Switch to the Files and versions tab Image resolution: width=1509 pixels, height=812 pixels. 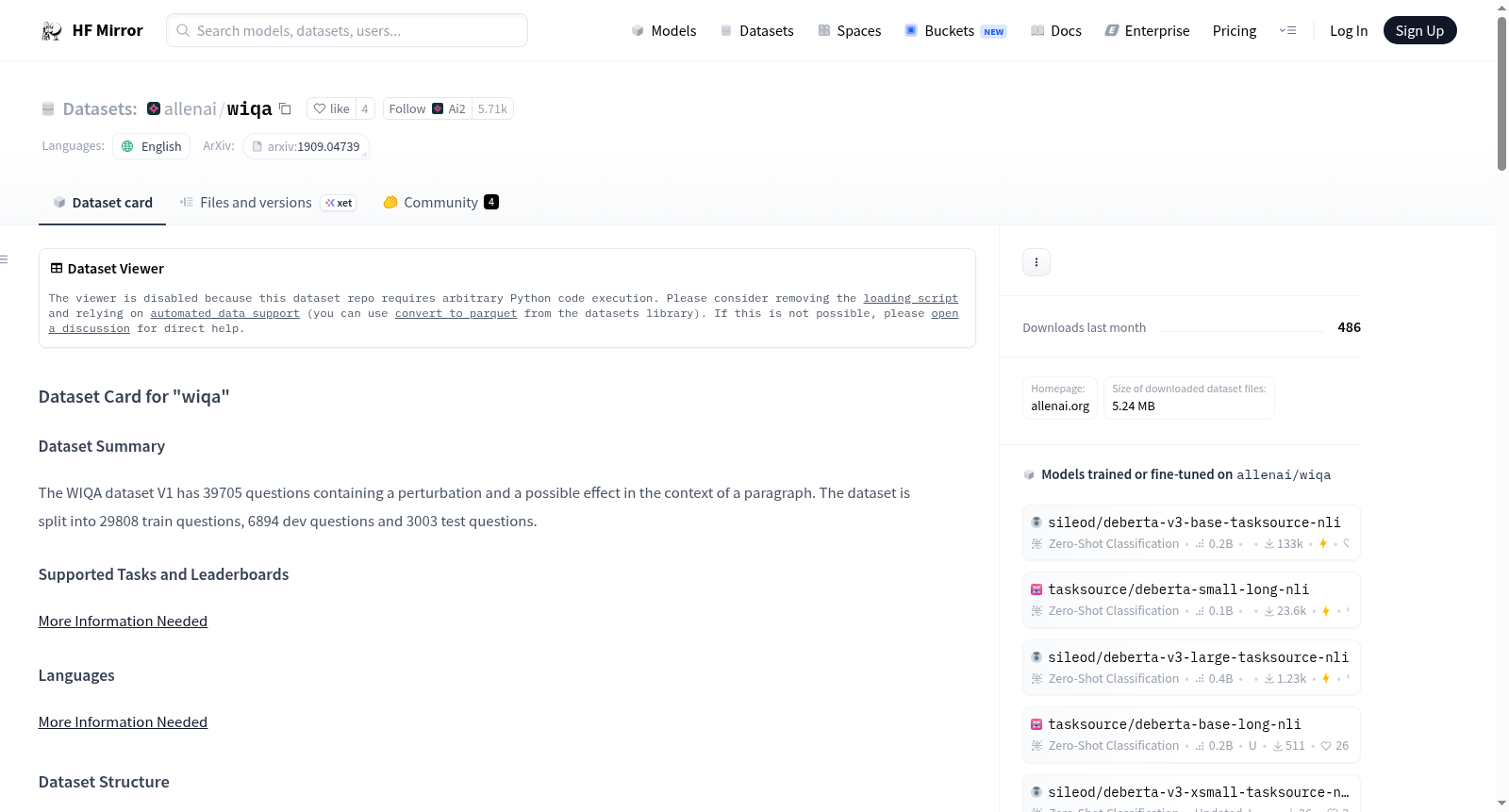tap(268, 202)
